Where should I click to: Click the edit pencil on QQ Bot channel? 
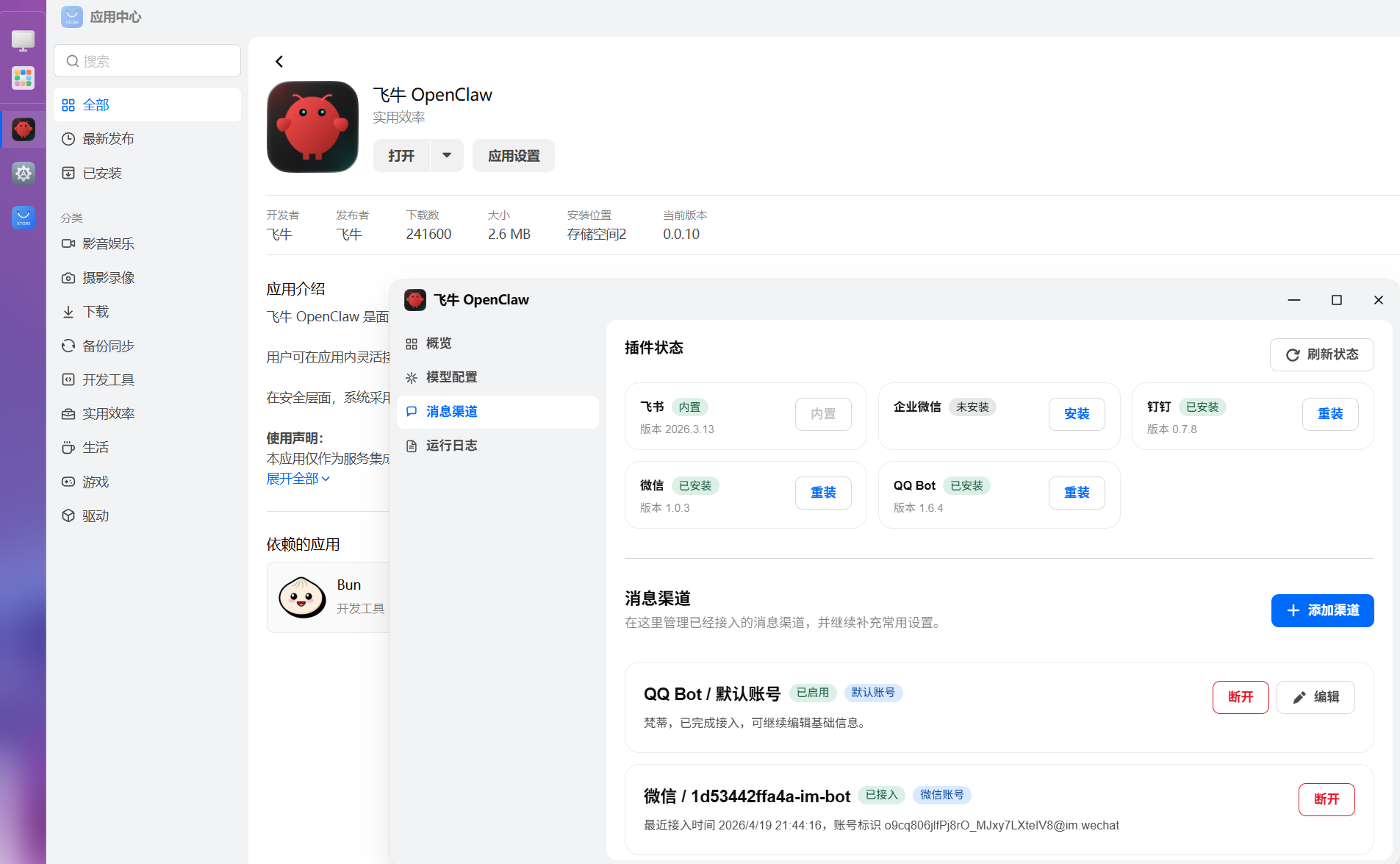tap(1315, 696)
